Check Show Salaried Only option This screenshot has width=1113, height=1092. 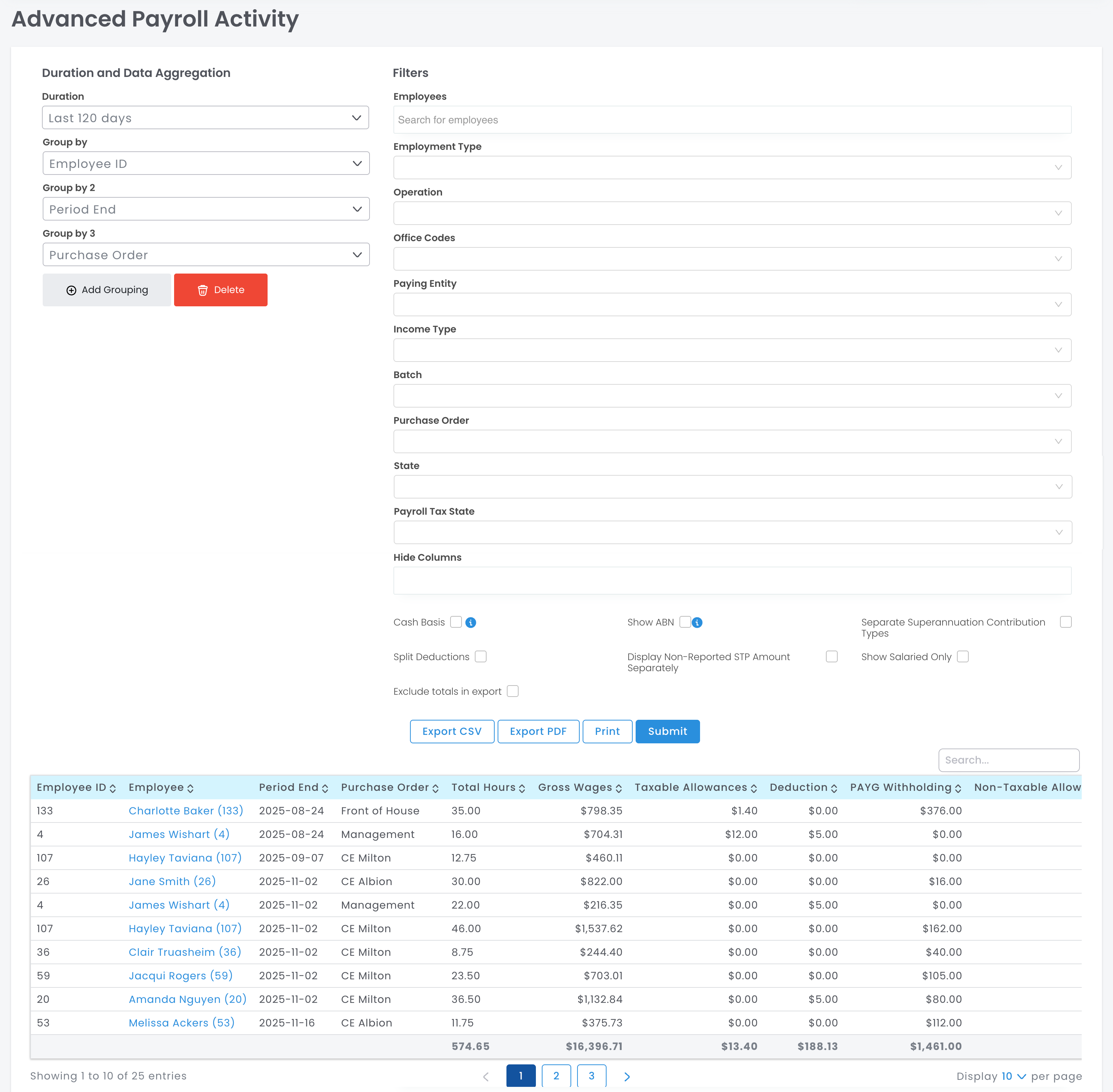(962, 656)
